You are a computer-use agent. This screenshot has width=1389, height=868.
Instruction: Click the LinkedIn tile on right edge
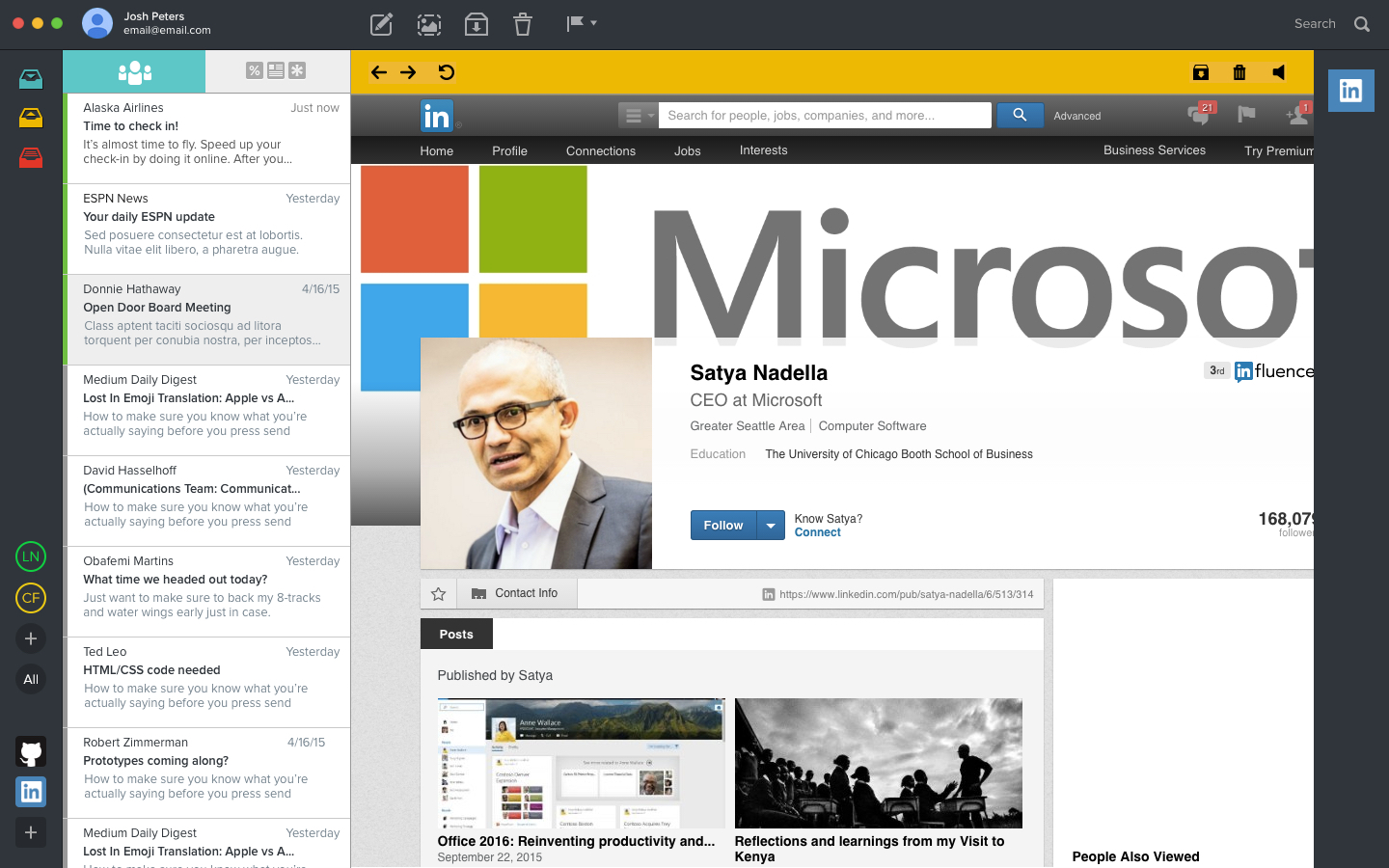pyautogui.click(x=1351, y=91)
